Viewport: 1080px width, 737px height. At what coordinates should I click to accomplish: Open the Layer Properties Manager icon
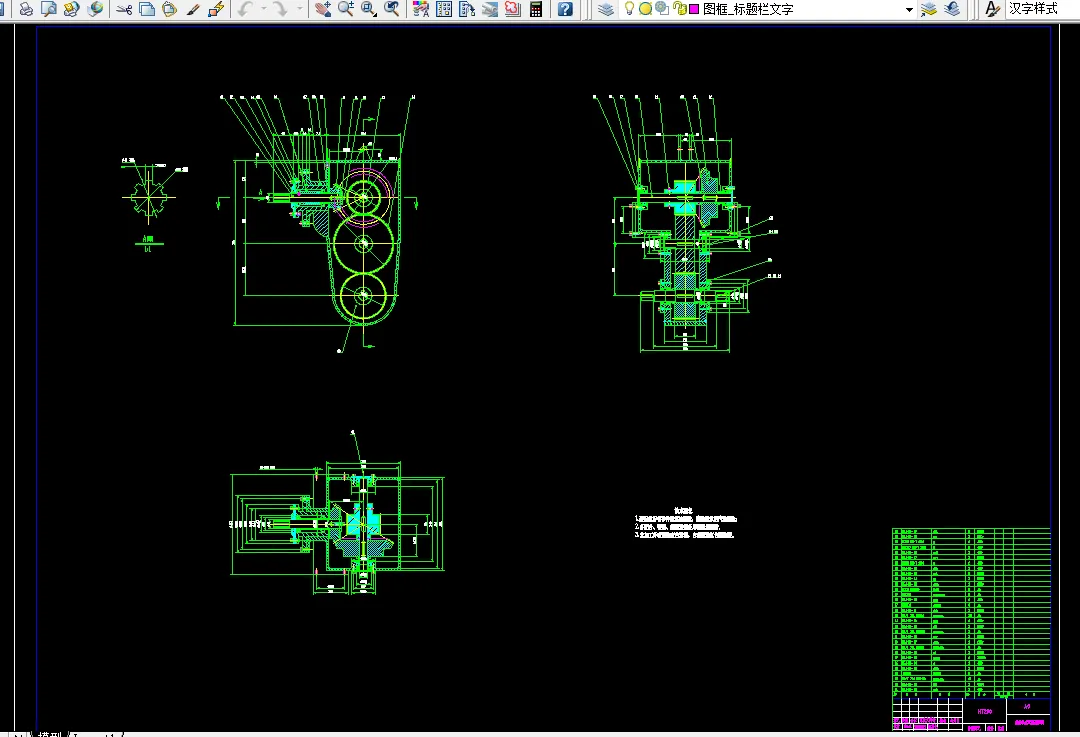pyautogui.click(x=605, y=9)
